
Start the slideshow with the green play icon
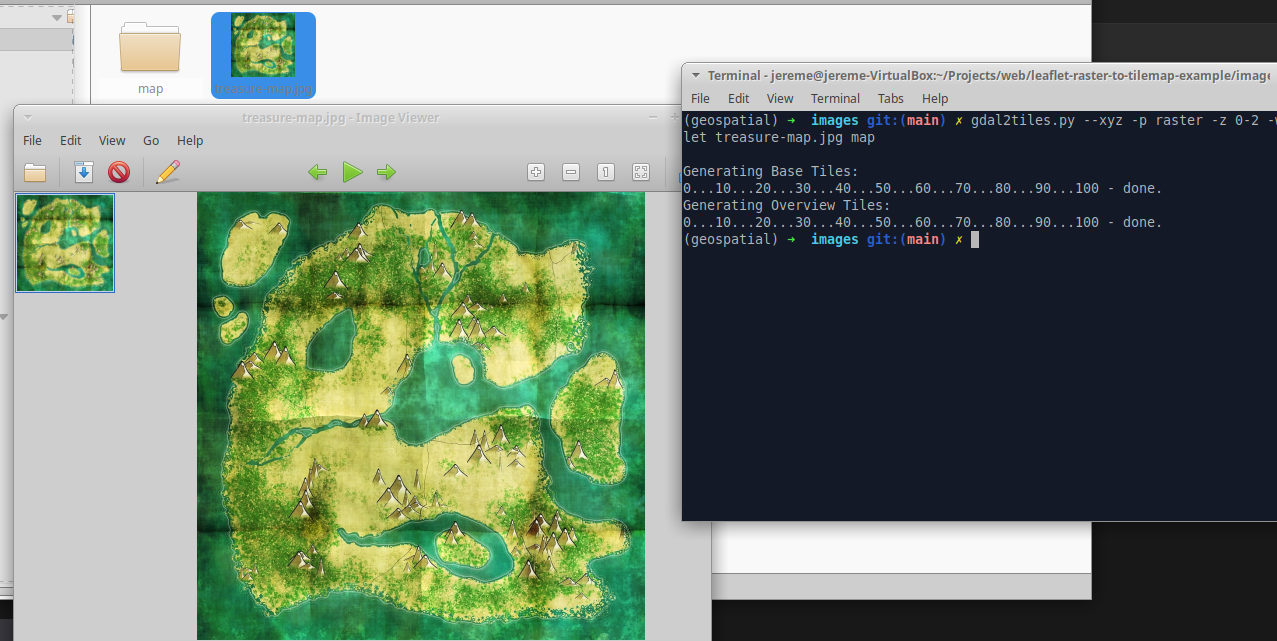[352, 172]
